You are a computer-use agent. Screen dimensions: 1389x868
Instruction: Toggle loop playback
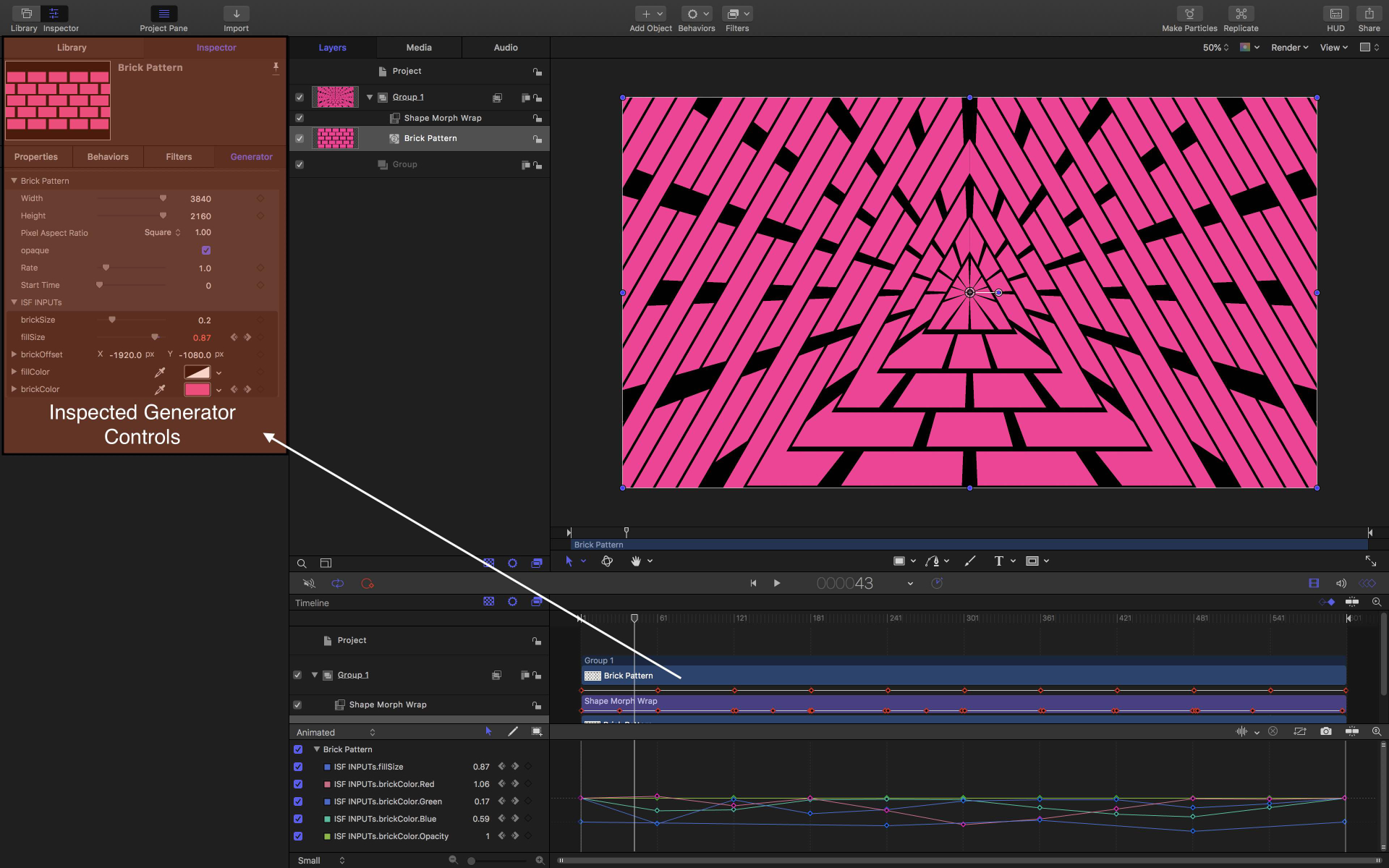coord(338,584)
